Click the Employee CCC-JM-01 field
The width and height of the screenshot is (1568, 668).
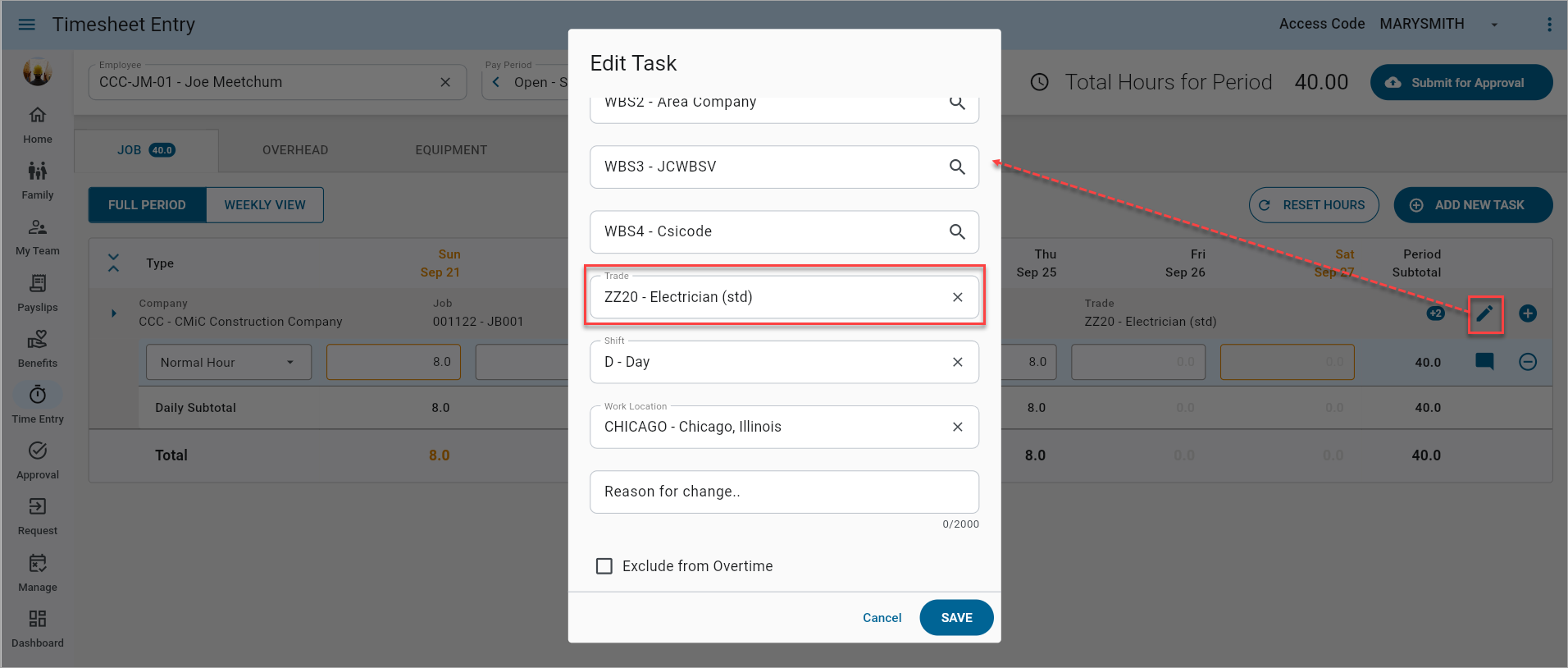tap(277, 82)
